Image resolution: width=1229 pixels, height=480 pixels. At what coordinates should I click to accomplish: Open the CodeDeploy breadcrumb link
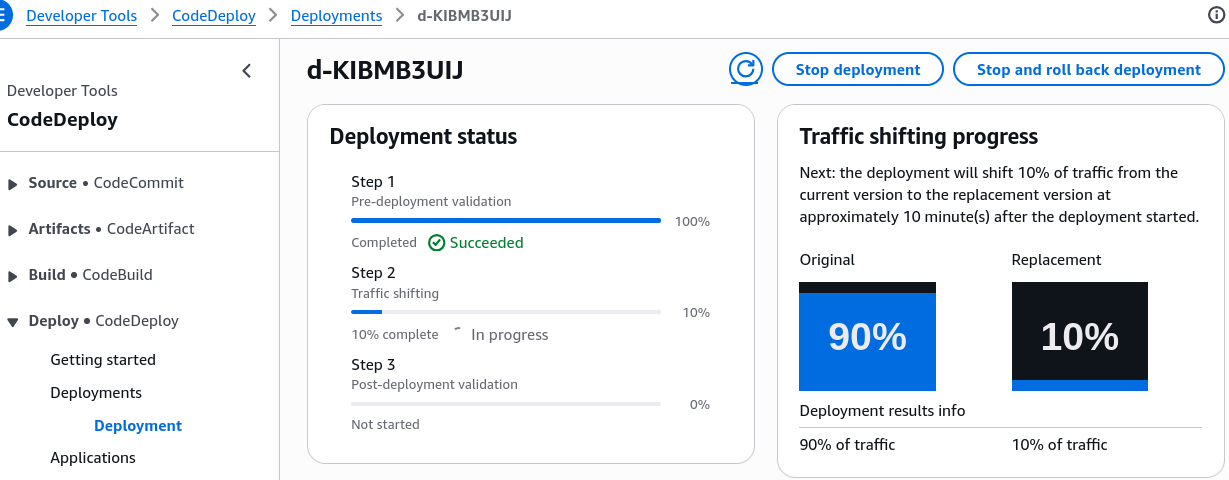click(214, 15)
